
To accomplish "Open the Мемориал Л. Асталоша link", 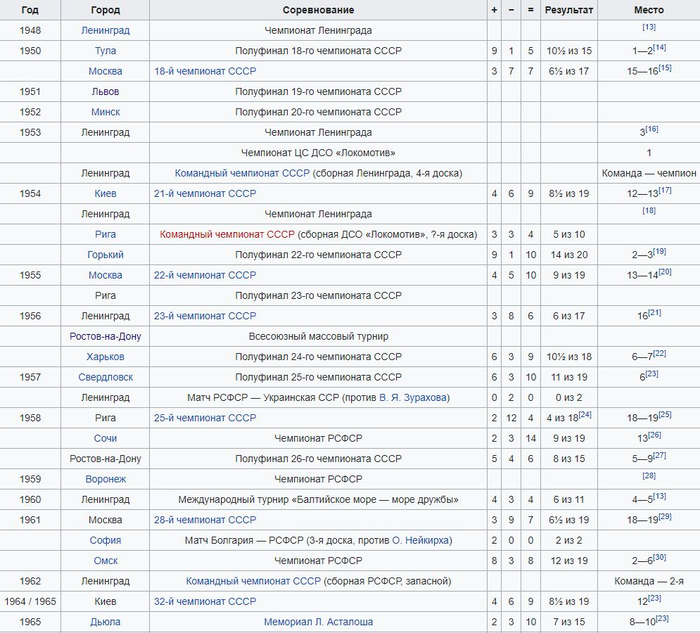I will 318,622.
